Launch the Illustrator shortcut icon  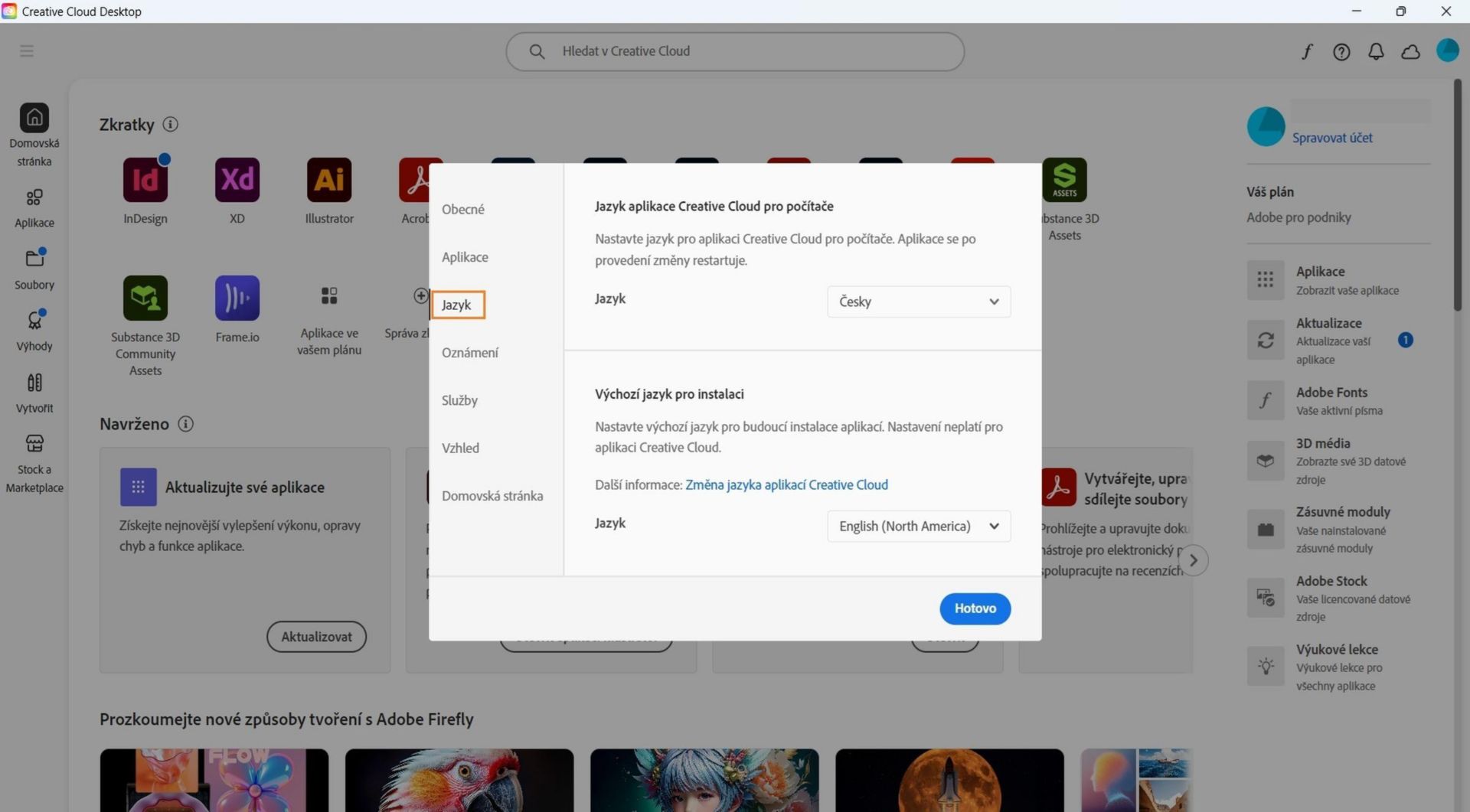tap(329, 180)
